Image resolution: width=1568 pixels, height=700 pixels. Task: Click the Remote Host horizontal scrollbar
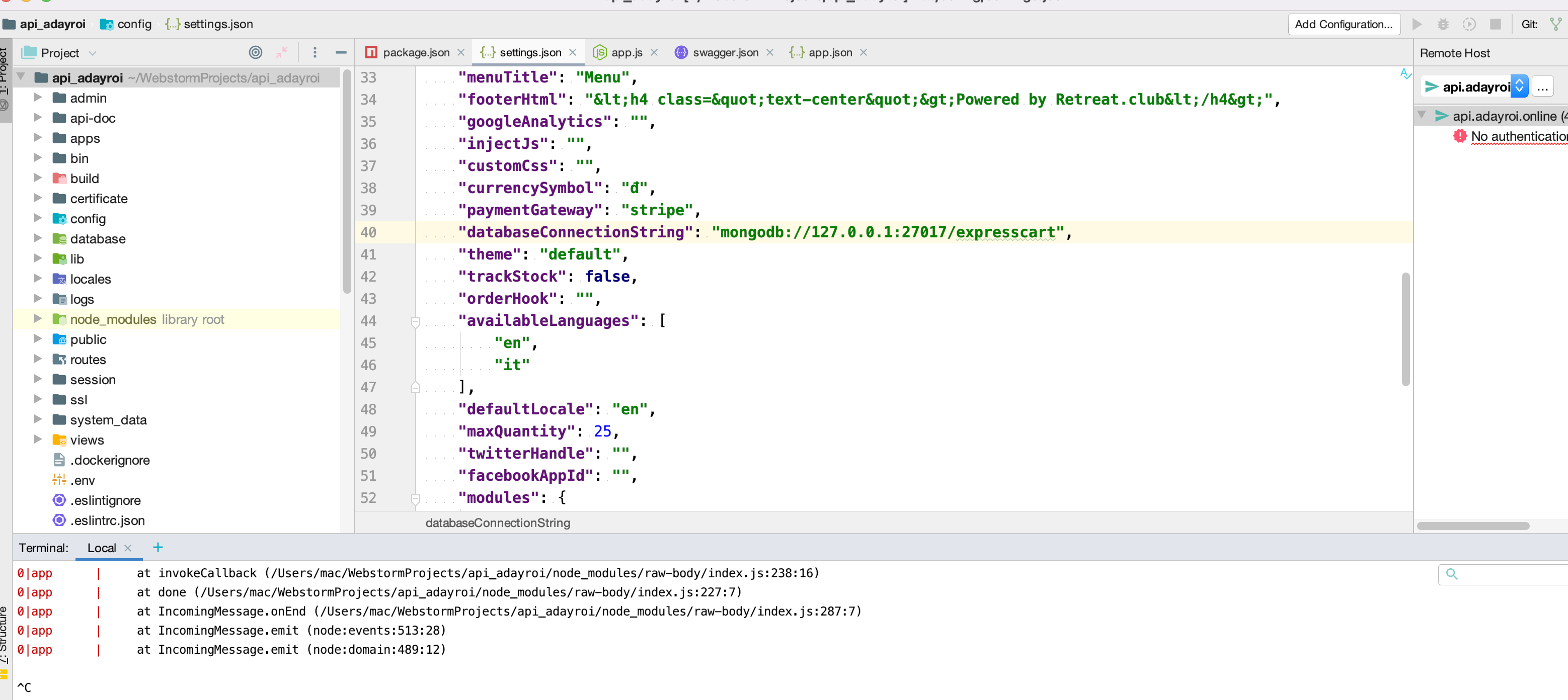(x=1472, y=526)
